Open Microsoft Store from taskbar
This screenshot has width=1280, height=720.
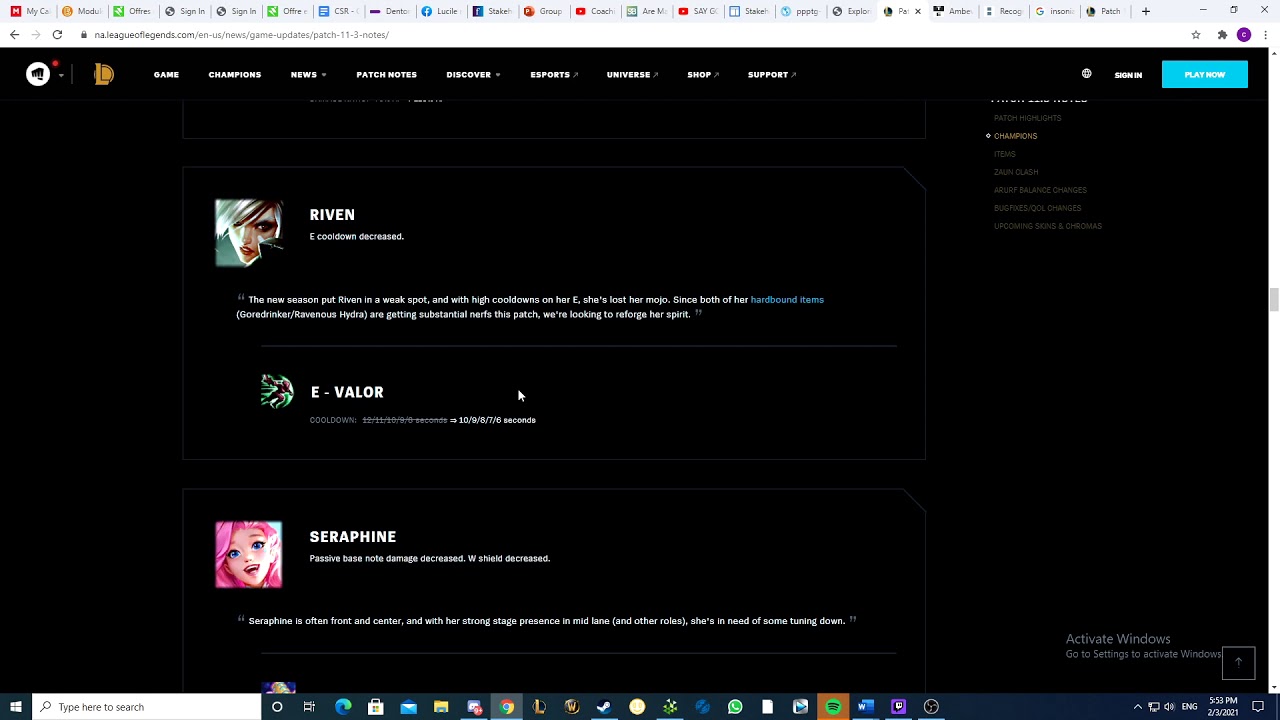[376, 707]
